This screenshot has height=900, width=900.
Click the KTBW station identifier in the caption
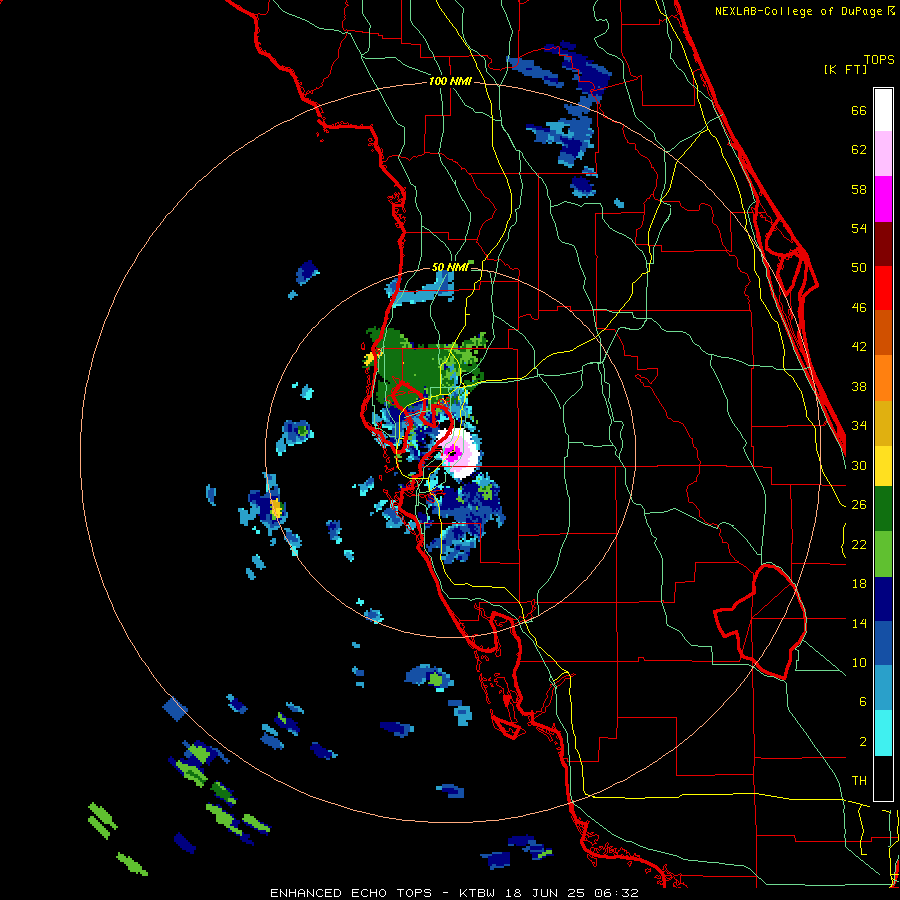[478, 893]
